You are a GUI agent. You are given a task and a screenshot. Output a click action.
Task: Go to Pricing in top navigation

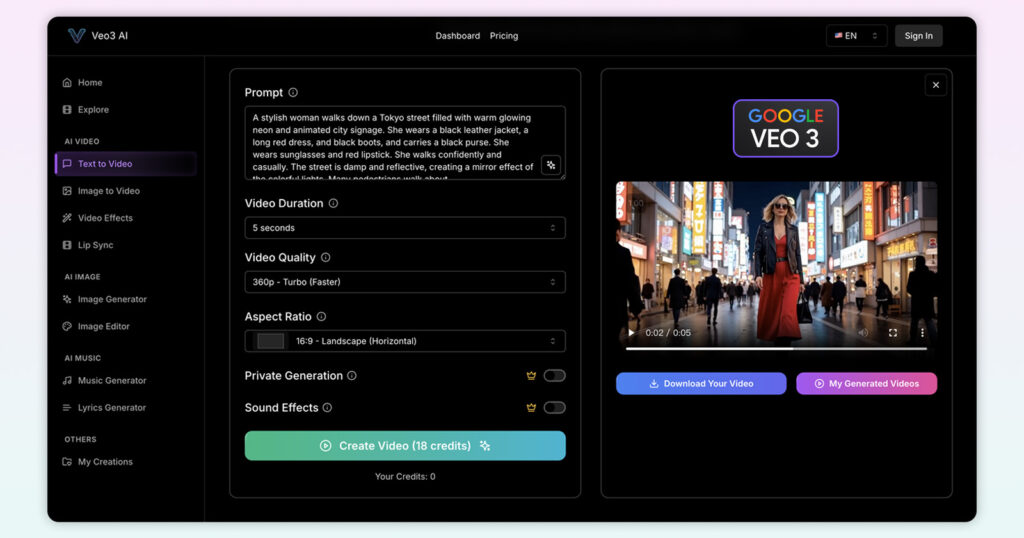coord(504,36)
